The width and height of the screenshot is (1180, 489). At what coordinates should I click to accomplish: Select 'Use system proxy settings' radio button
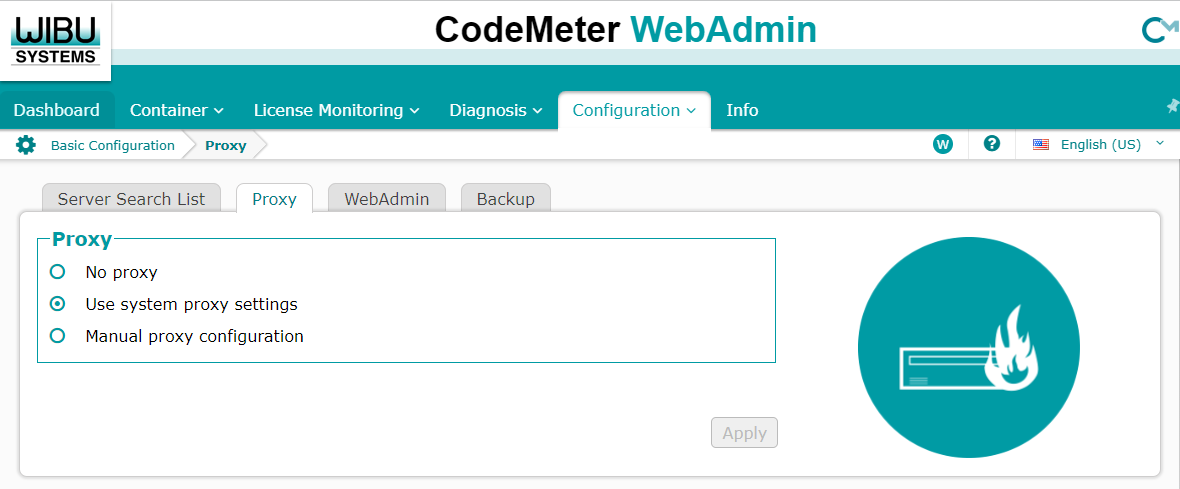click(x=58, y=304)
